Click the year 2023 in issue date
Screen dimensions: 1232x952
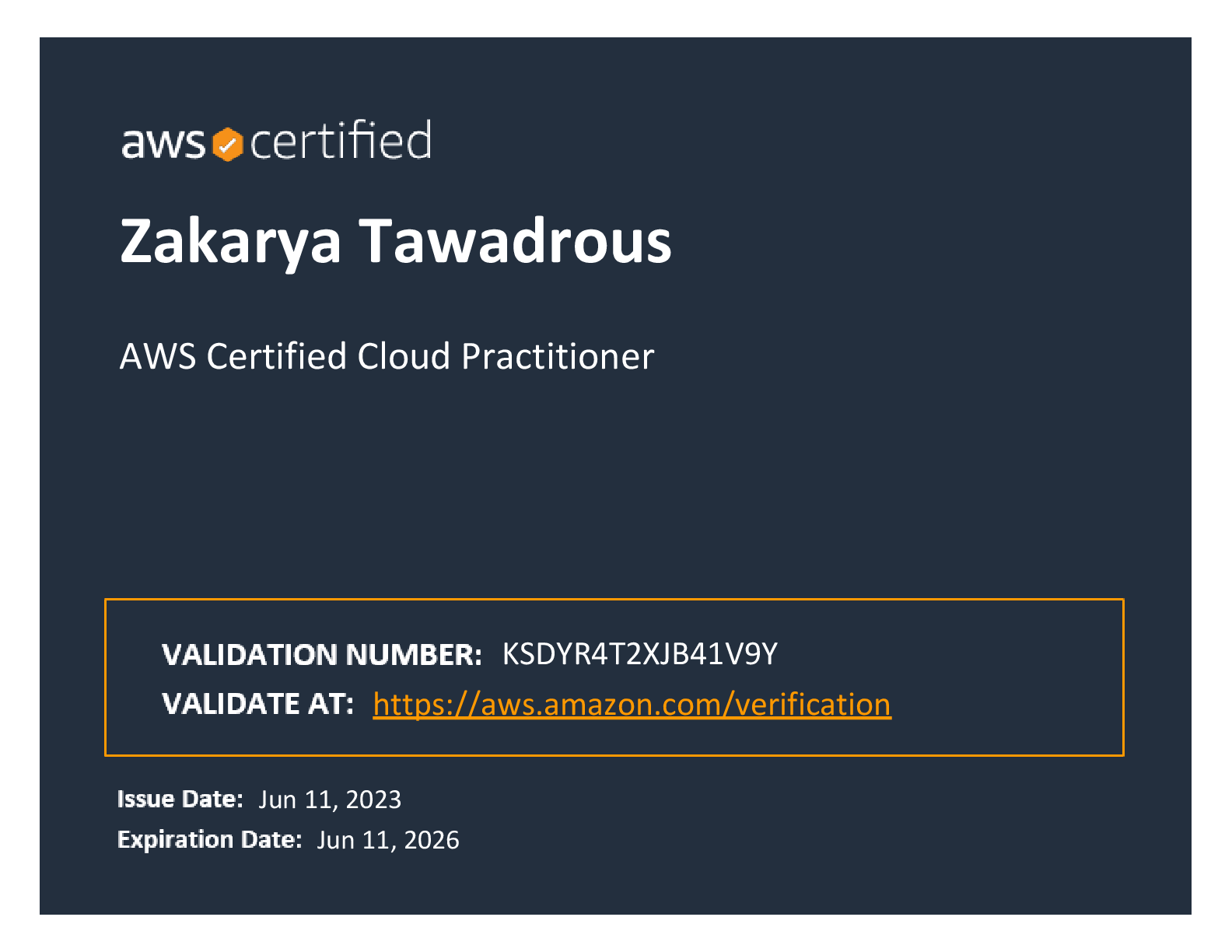coord(373,800)
